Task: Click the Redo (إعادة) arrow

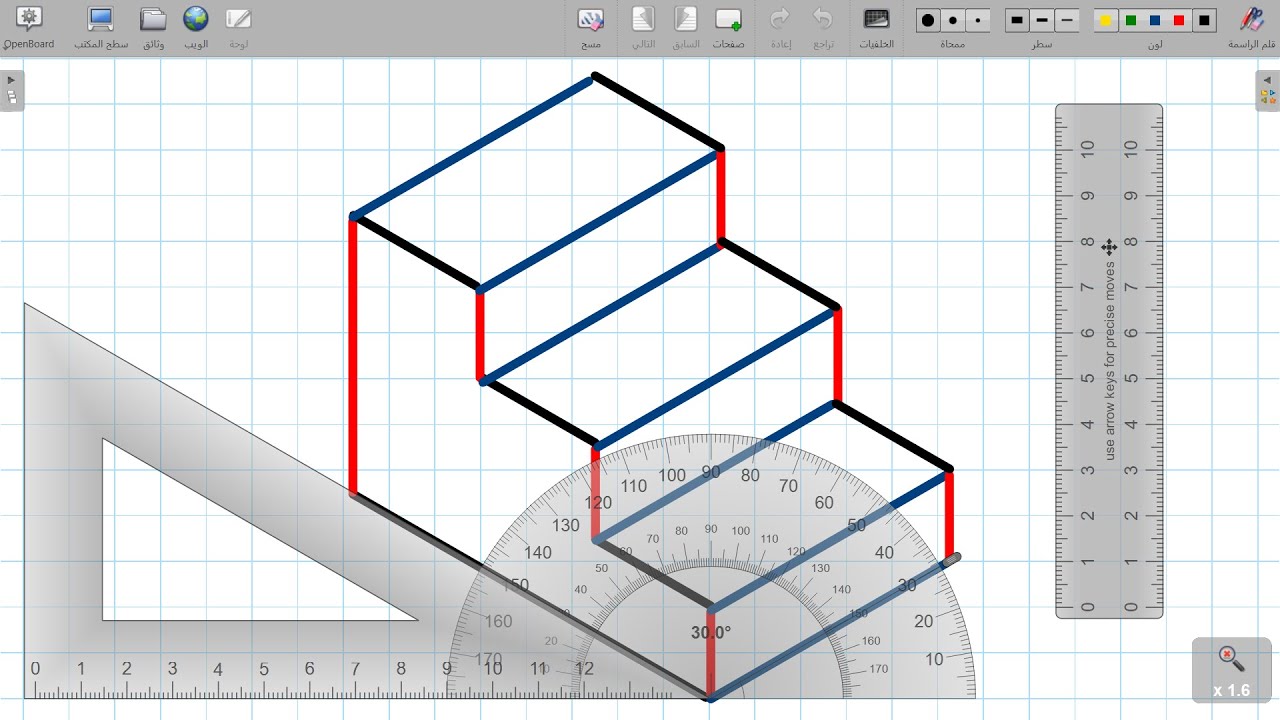Action: [780, 18]
